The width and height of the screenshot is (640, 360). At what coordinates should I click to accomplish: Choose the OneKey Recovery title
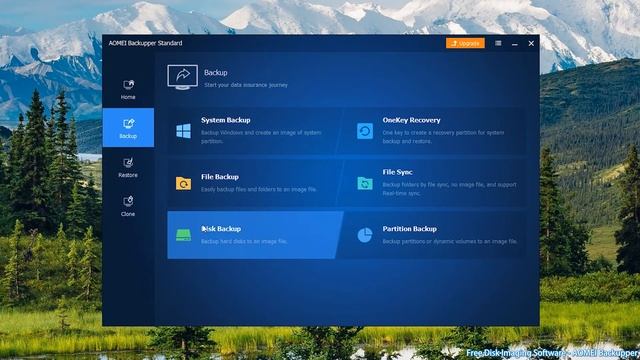411,120
